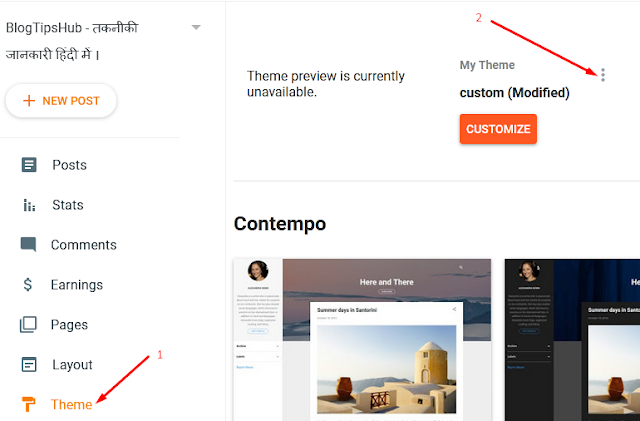Select the dark Contempo theme thumbnail
The height and width of the screenshot is (421, 640).
[572, 340]
